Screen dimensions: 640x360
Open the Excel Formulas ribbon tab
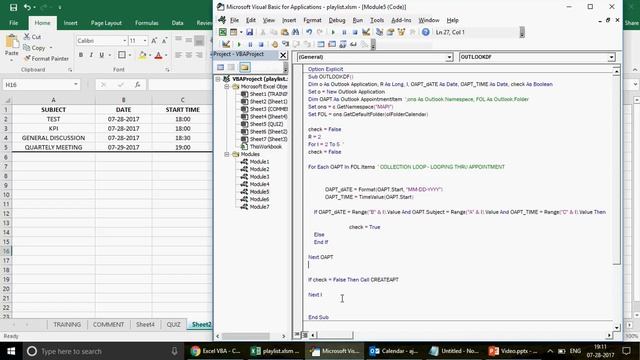147,23
